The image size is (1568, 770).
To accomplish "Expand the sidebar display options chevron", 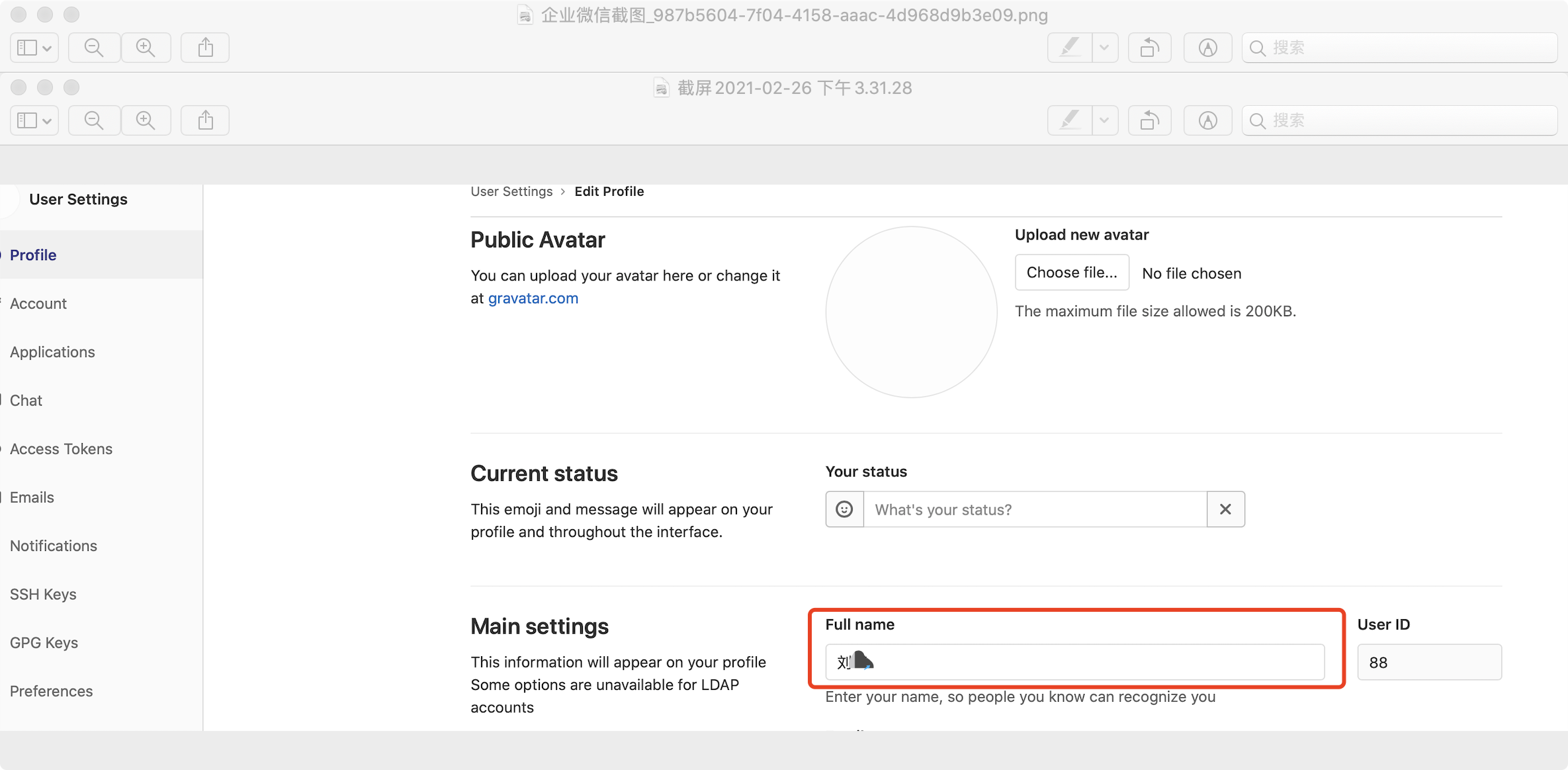I will click(46, 47).
